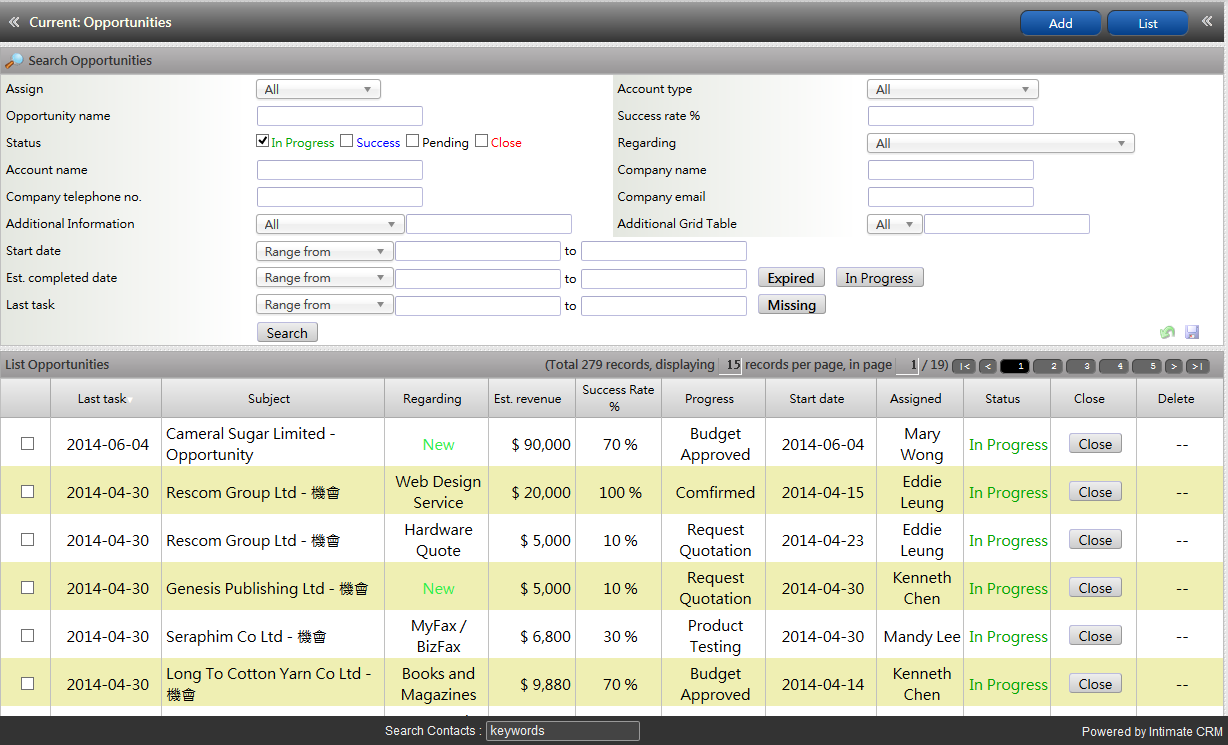The width and height of the screenshot is (1228, 745).
Task: Click the Company name input field
Action: pos(951,170)
